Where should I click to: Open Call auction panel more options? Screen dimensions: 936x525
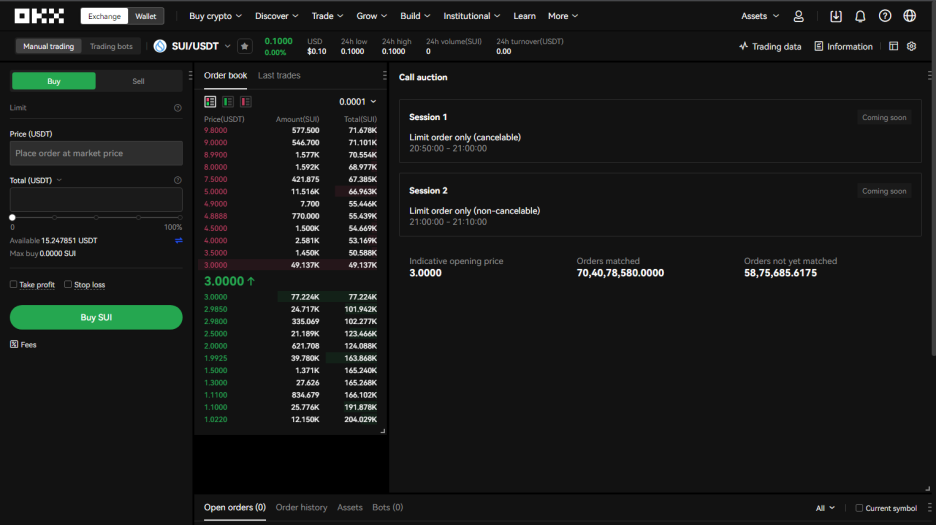click(x=929, y=75)
